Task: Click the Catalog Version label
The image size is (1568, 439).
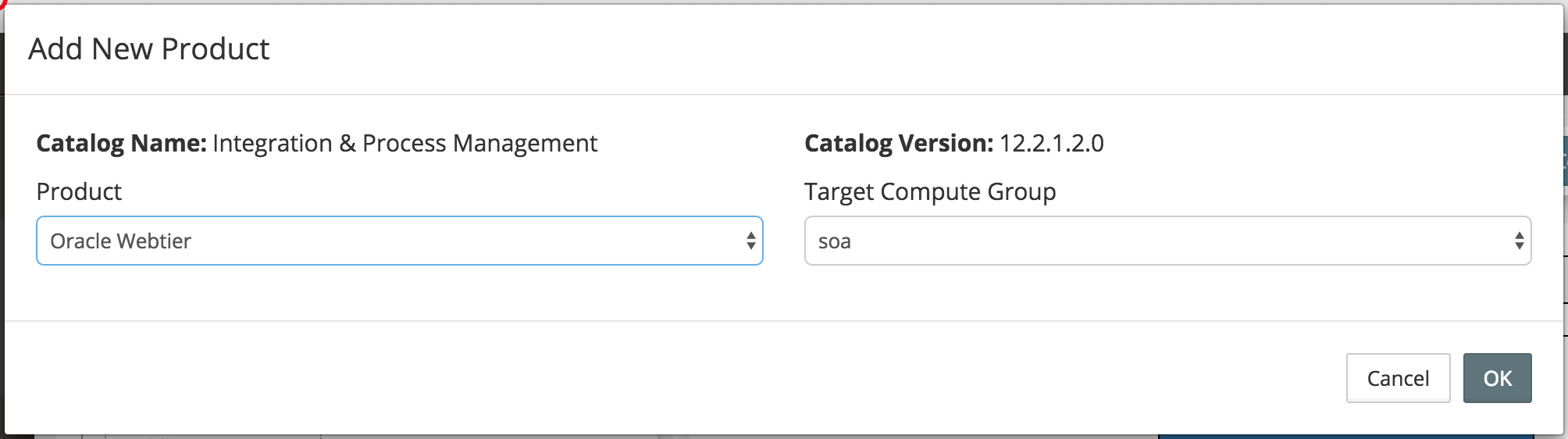Action: pyautogui.click(x=899, y=143)
